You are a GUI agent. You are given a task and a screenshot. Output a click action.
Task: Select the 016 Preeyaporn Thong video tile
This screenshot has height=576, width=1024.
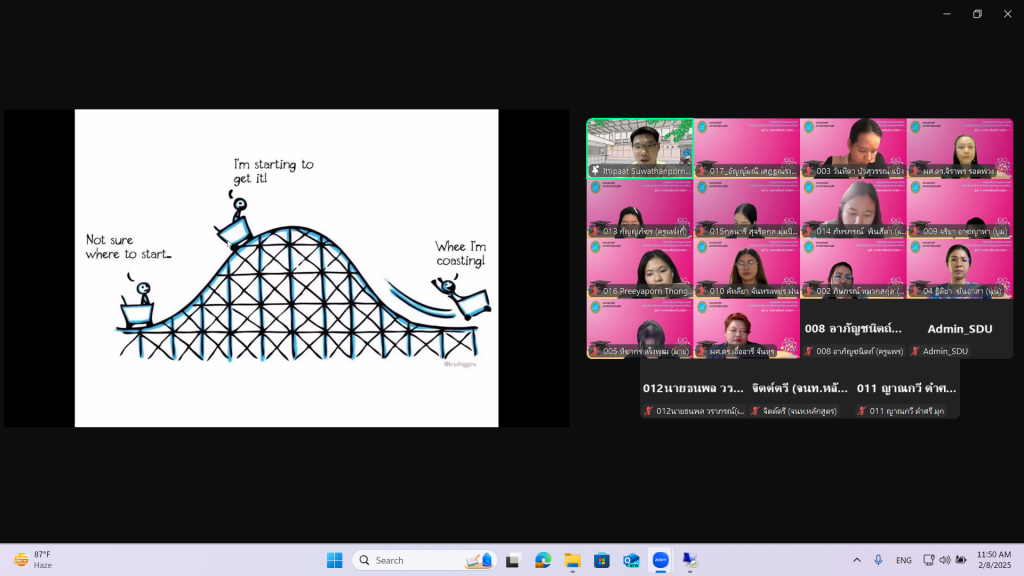(x=640, y=268)
